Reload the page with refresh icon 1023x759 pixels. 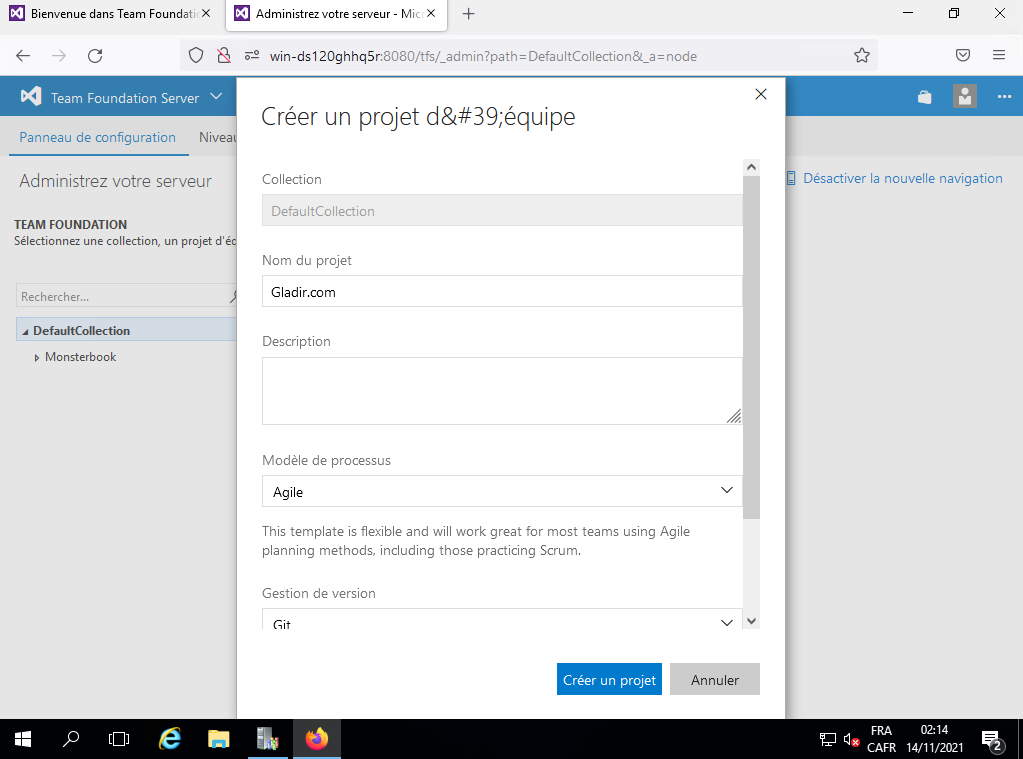coord(95,56)
